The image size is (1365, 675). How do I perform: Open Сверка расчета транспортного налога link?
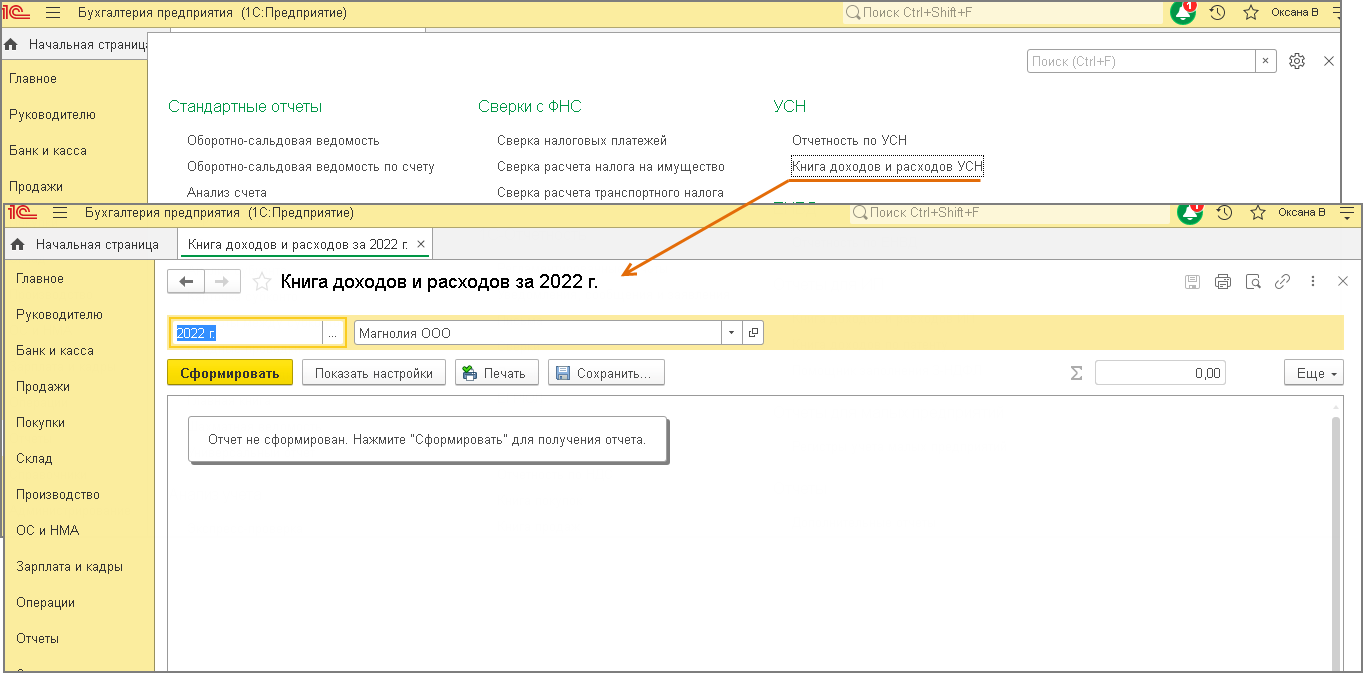[x=610, y=193]
